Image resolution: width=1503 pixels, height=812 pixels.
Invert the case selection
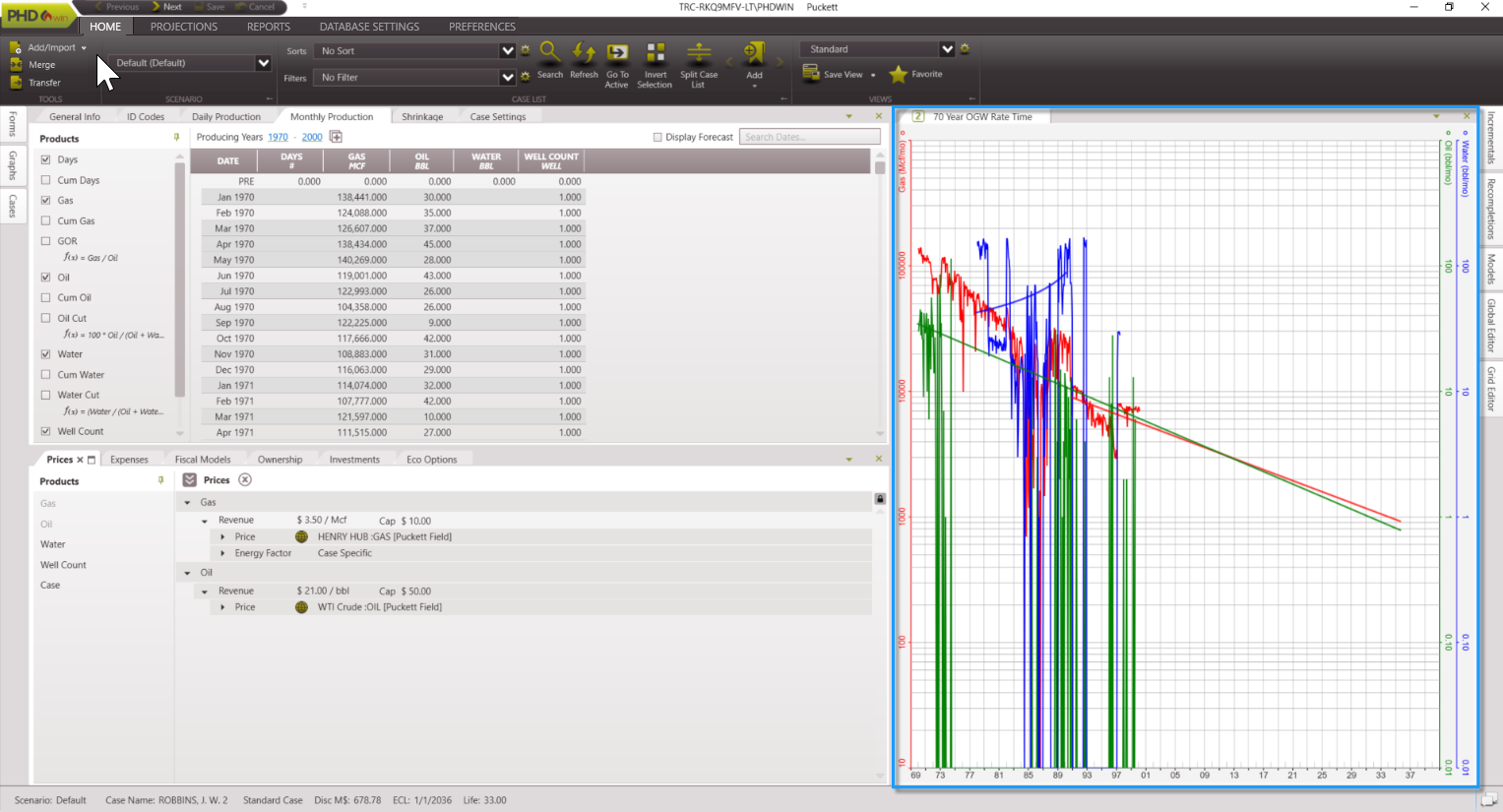(655, 53)
